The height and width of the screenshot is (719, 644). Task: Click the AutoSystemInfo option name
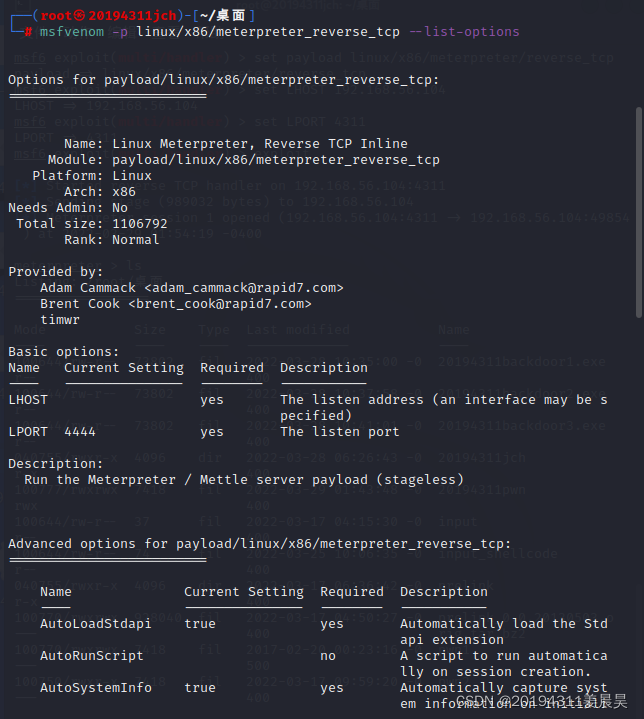[96, 688]
